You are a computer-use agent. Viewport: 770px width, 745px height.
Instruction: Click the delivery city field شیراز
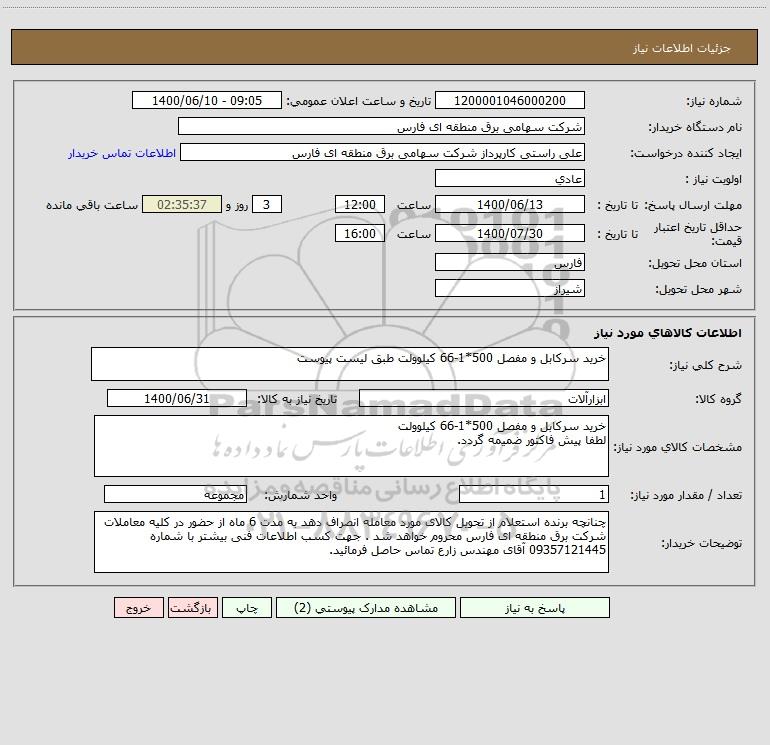point(510,288)
